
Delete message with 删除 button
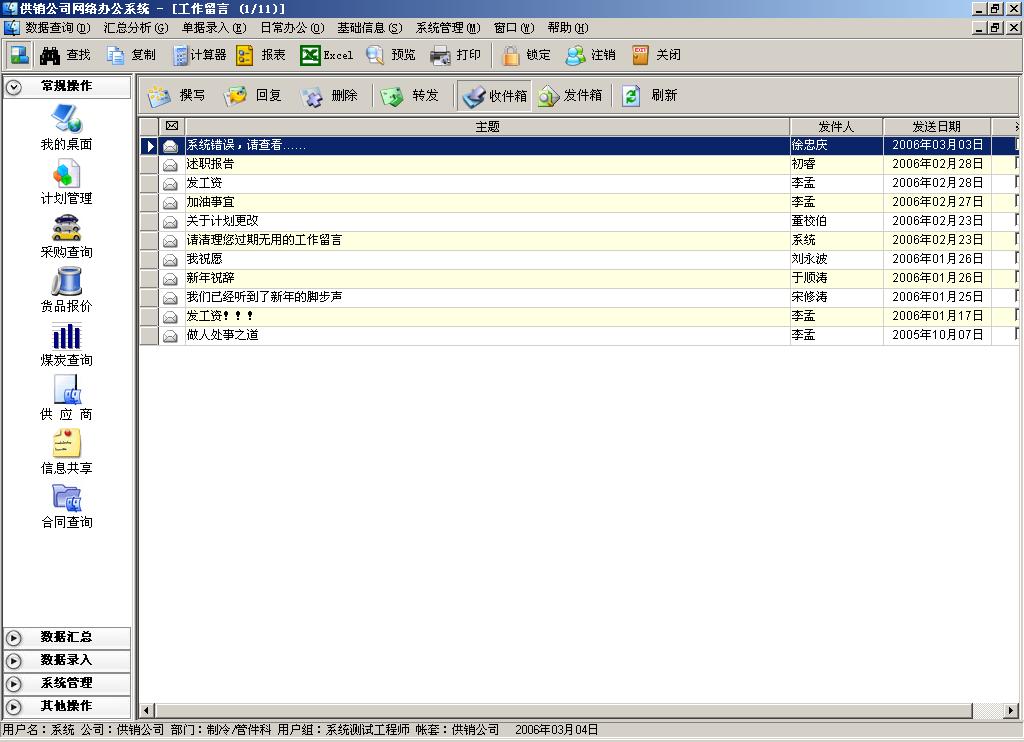[x=328, y=96]
